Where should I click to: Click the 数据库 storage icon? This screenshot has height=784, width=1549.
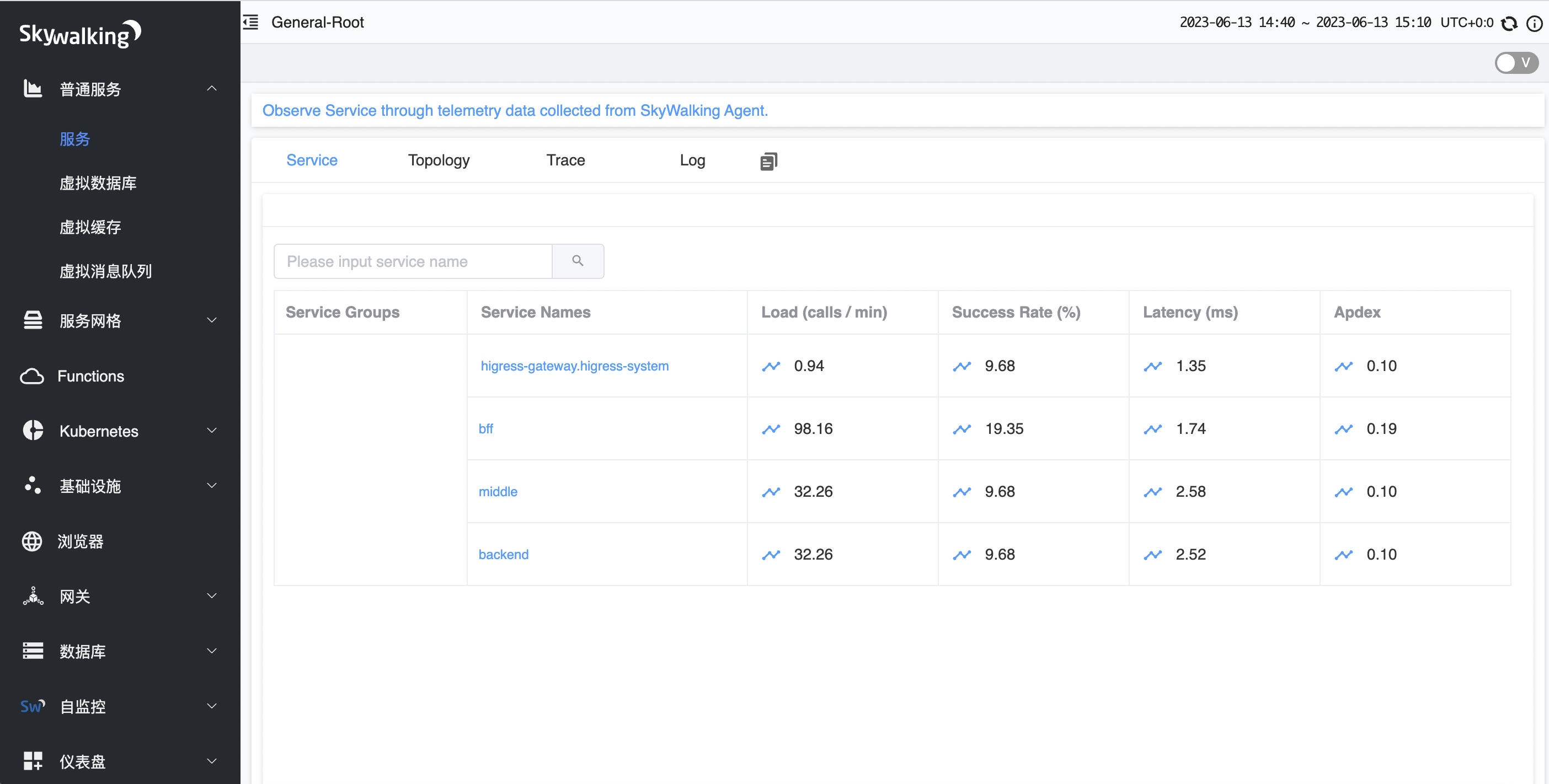[33, 651]
